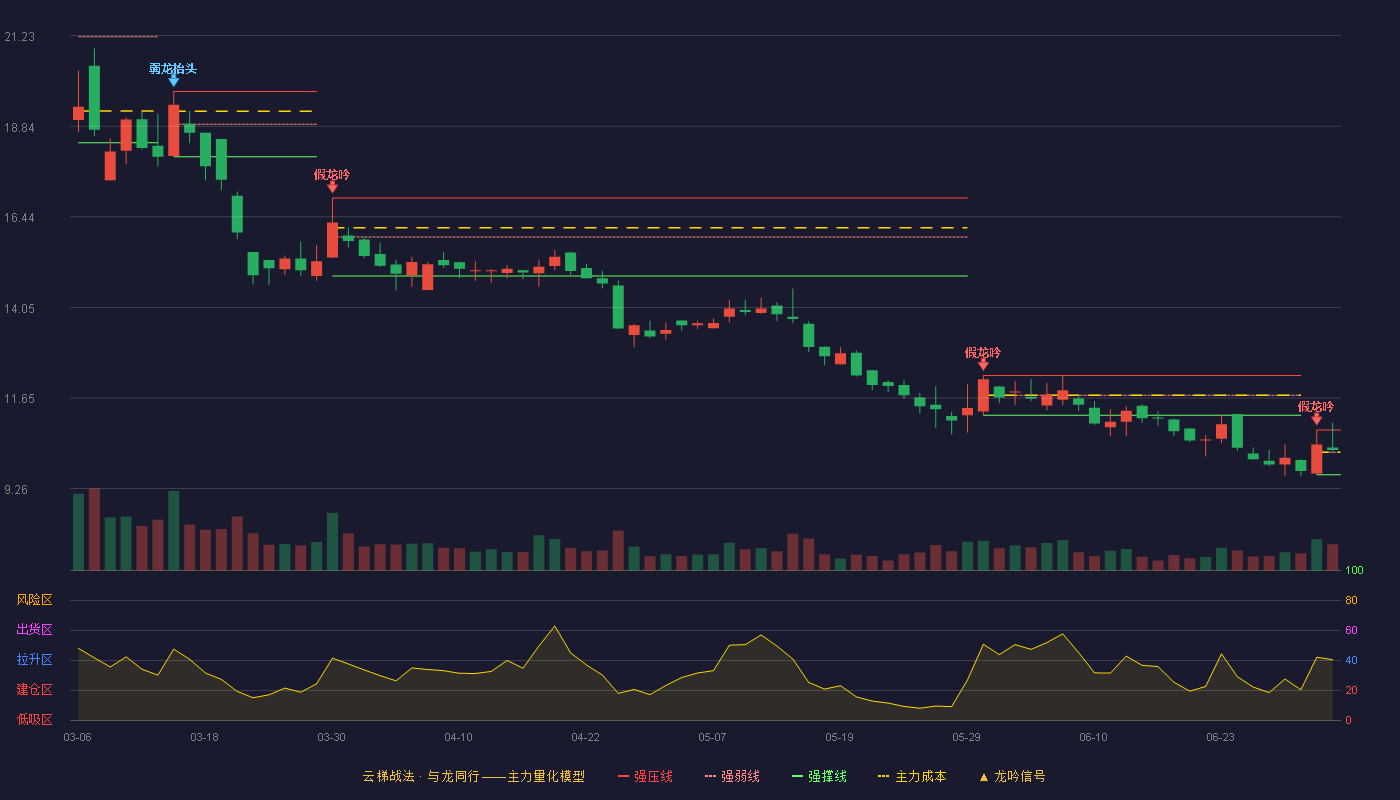This screenshot has height=800, width=1400.
Task: Click the 21.23 price axis label
Action: (19, 37)
